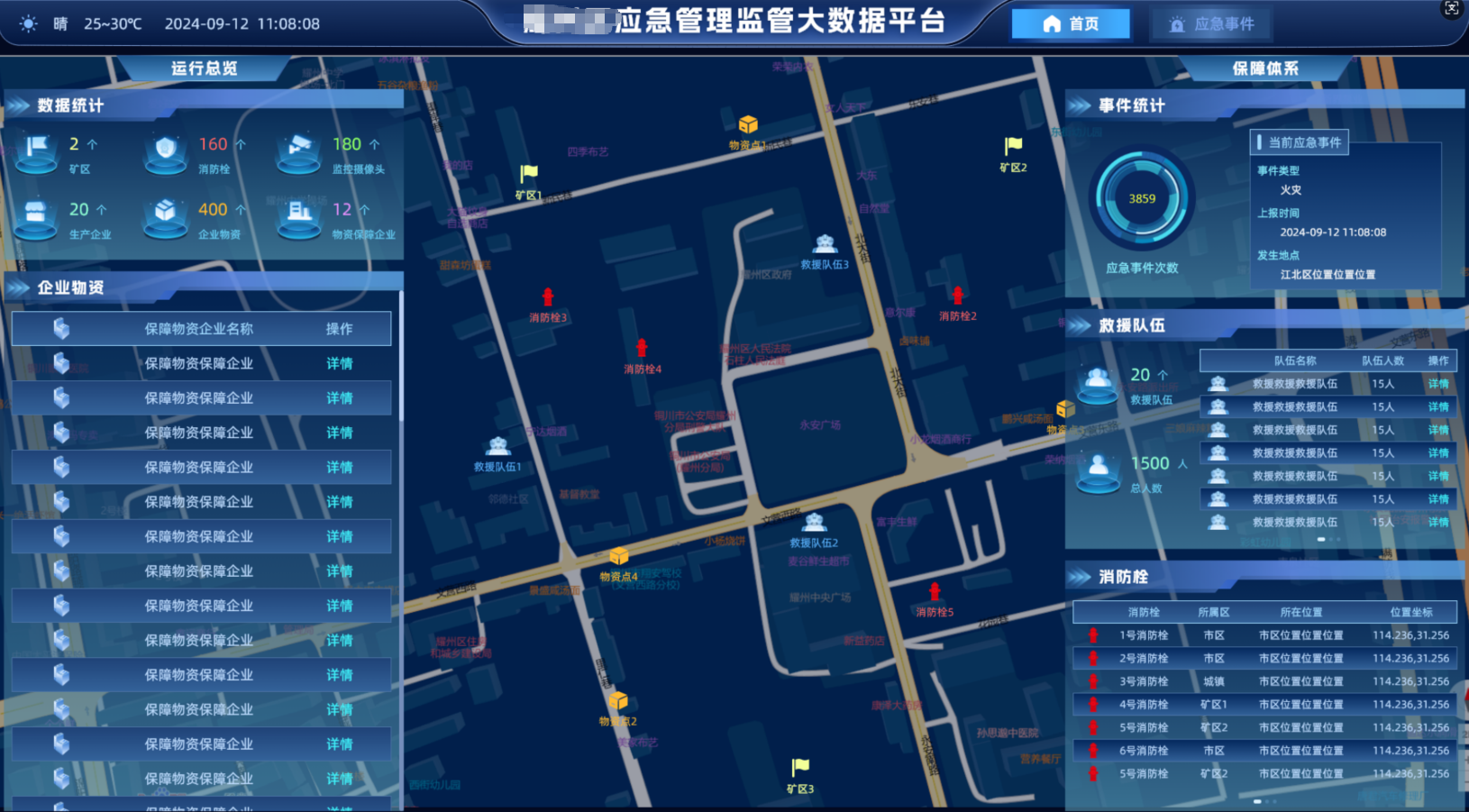The height and width of the screenshot is (812, 1469).
Task: Select the 物资点4 supply marker
Action: [x=618, y=557]
